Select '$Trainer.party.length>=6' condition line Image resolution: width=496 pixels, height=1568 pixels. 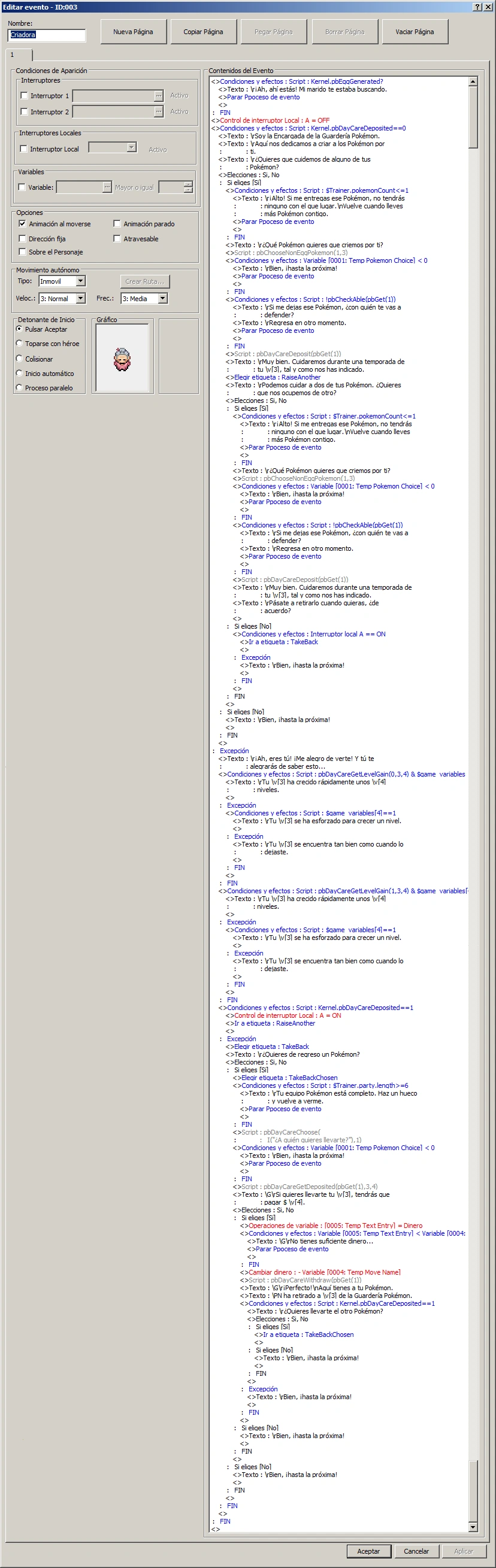tap(321, 1086)
